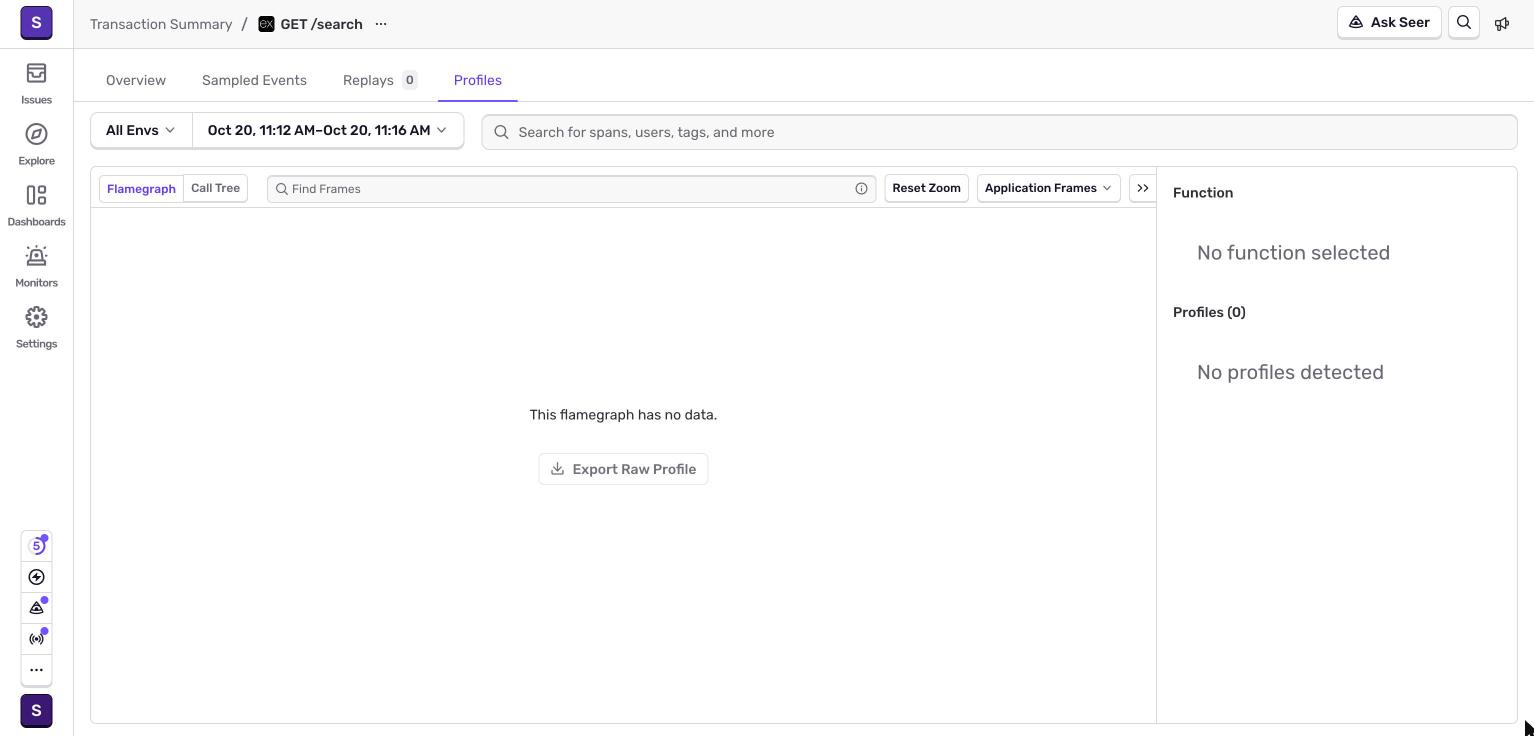The height and width of the screenshot is (736, 1534).
Task: Collapse the side panel with double chevron
Action: tap(1143, 188)
